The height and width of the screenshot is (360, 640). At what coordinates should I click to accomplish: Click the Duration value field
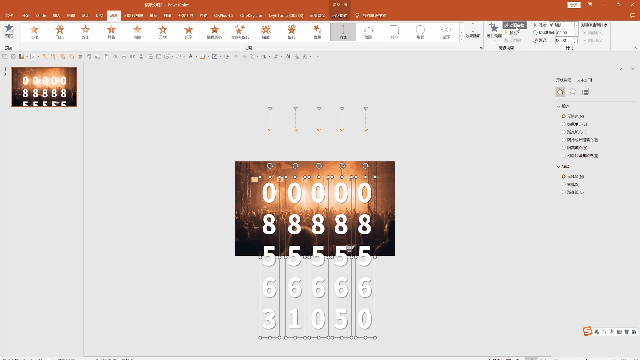[565, 32]
